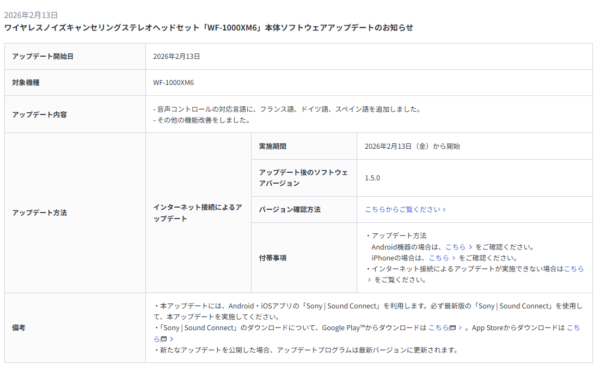Image resolution: width=600 pixels, height=370 pixels.
Task: Open the Android update method 'こちら' link
Action: point(458,247)
